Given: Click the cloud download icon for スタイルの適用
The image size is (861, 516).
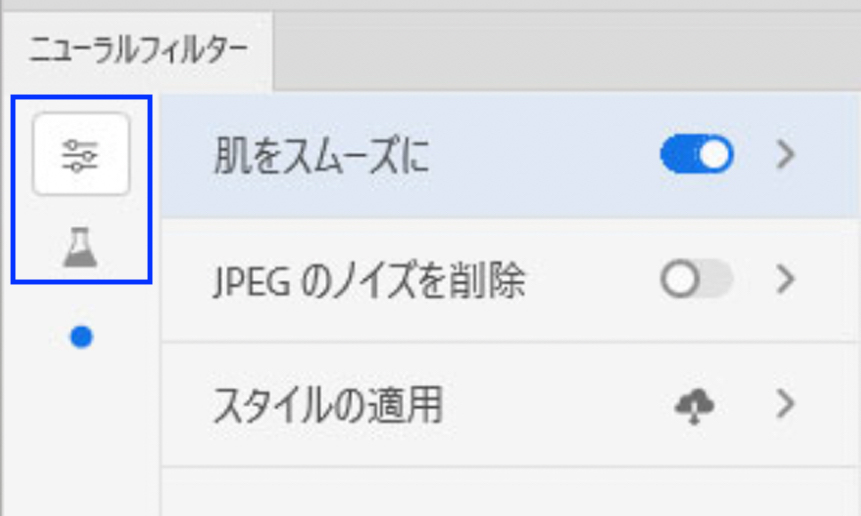Looking at the screenshot, I should pos(694,406).
